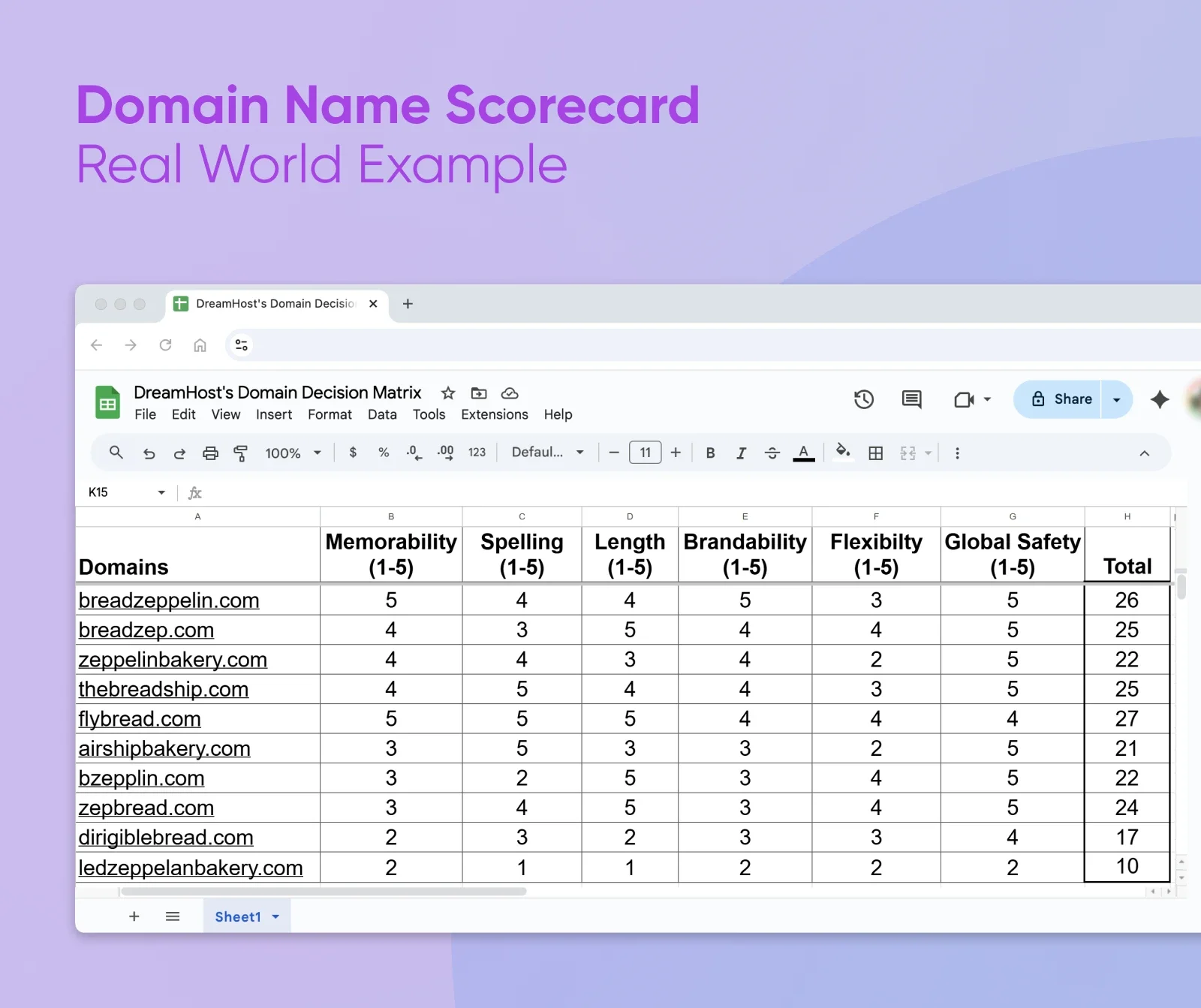Click the print icon
Image resolution: width=1201 pixels, height=1008 pixels.
tap(209, 453)
